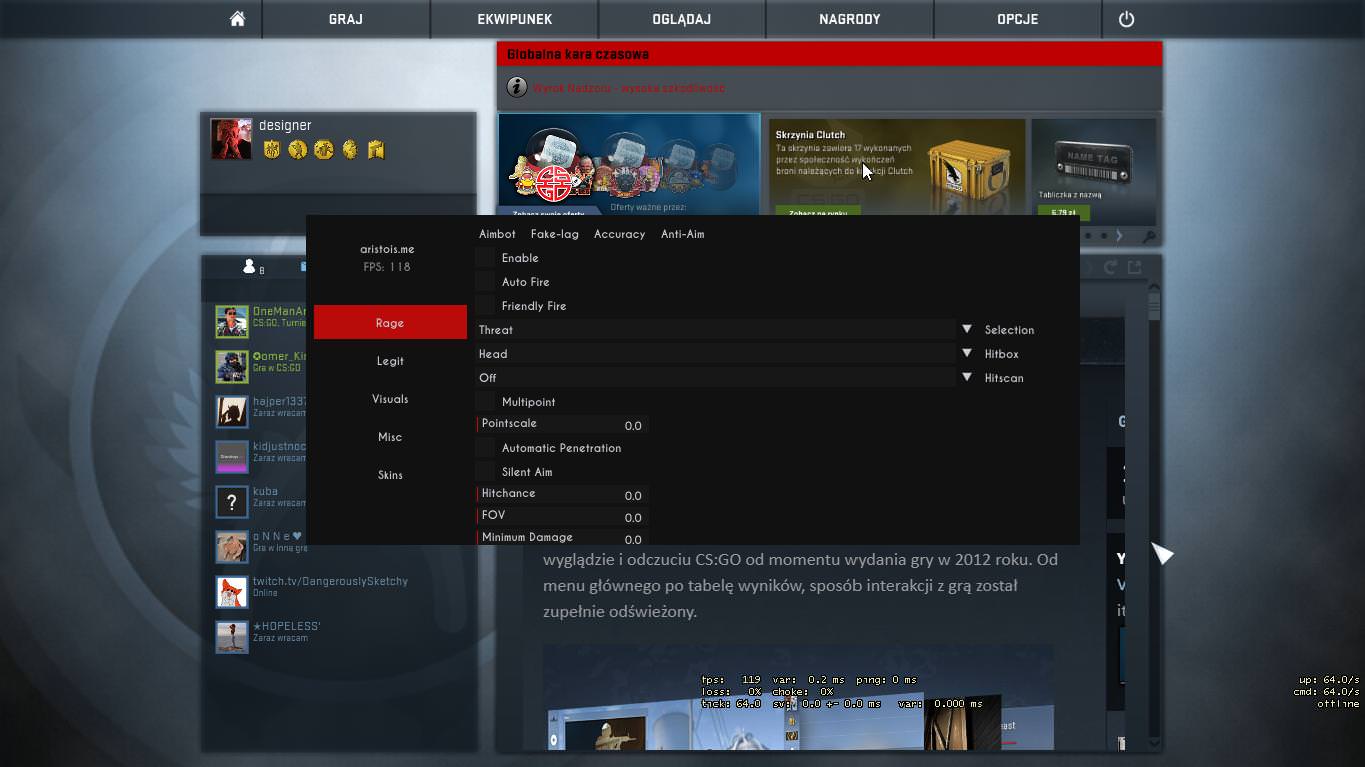Open the OGLĄDAJ menu

coord(682,19)
